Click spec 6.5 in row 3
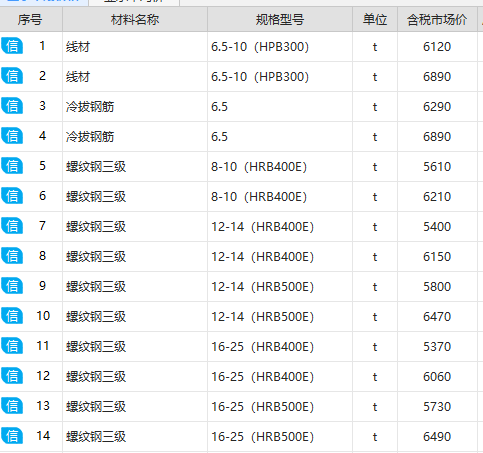 pos(219,107)
